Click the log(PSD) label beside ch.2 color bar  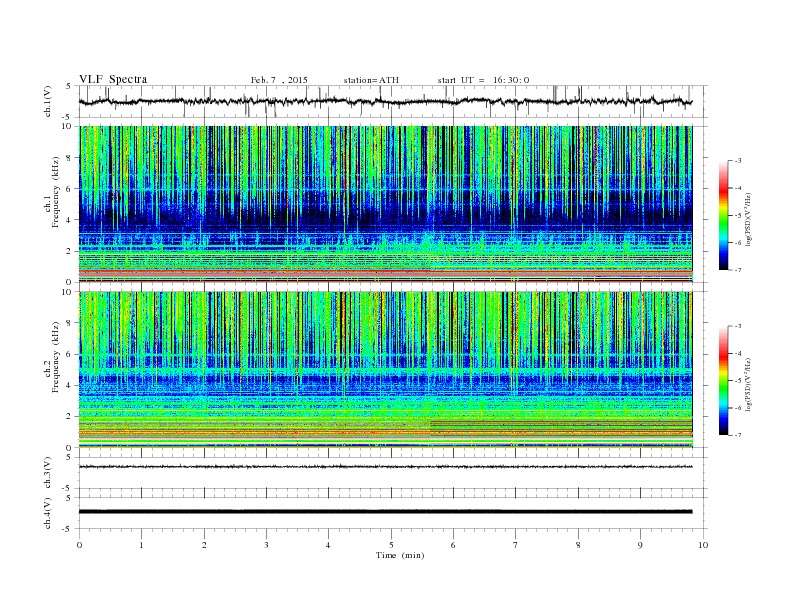point(748,384)
